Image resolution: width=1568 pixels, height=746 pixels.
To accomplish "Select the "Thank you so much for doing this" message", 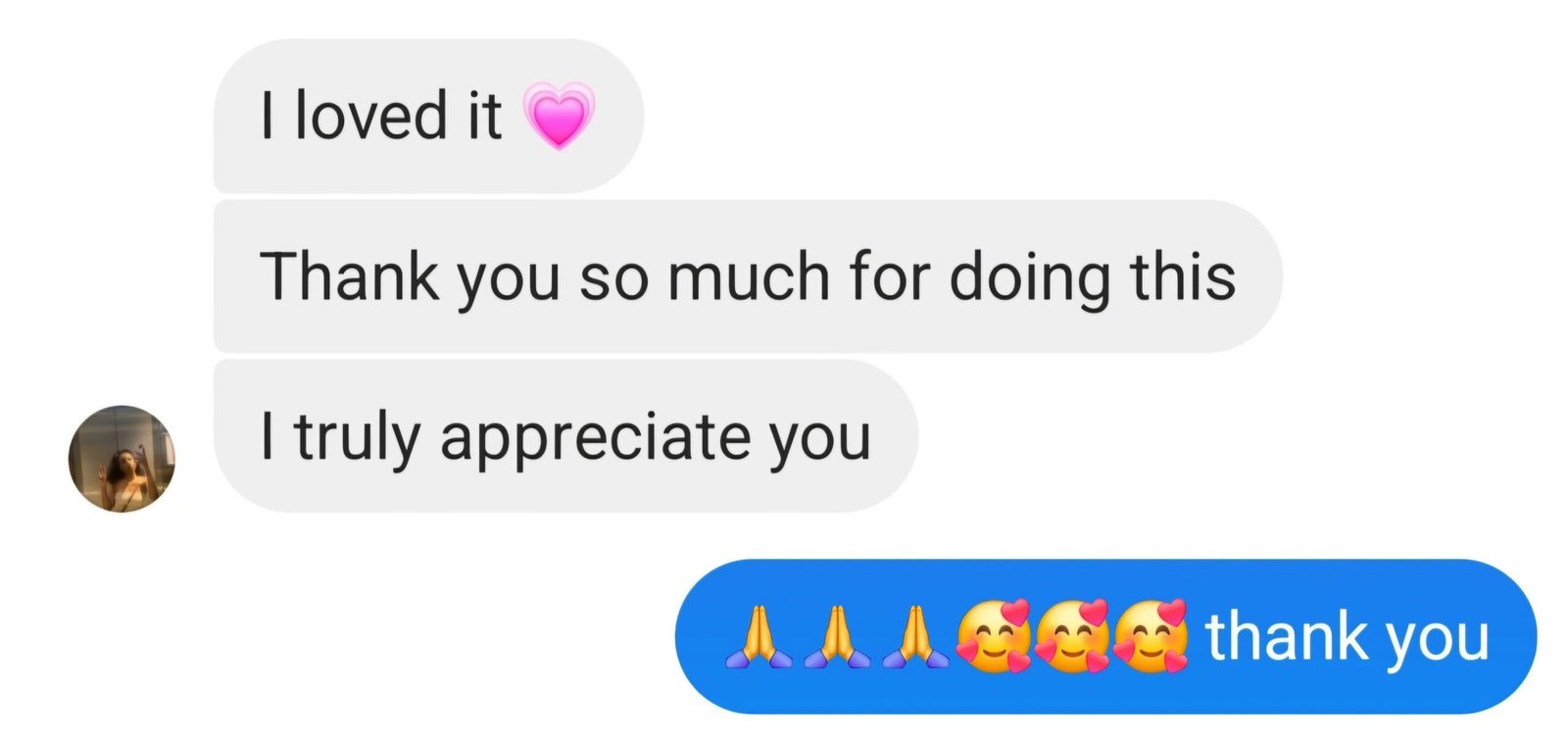I will [x=748, y=276].
